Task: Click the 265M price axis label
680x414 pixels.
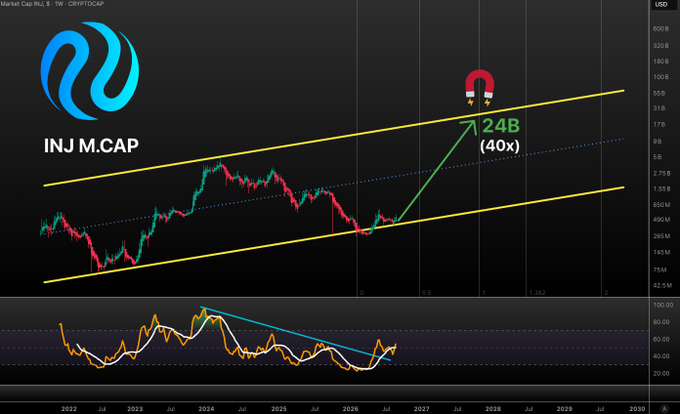Action: pos(662,236)
